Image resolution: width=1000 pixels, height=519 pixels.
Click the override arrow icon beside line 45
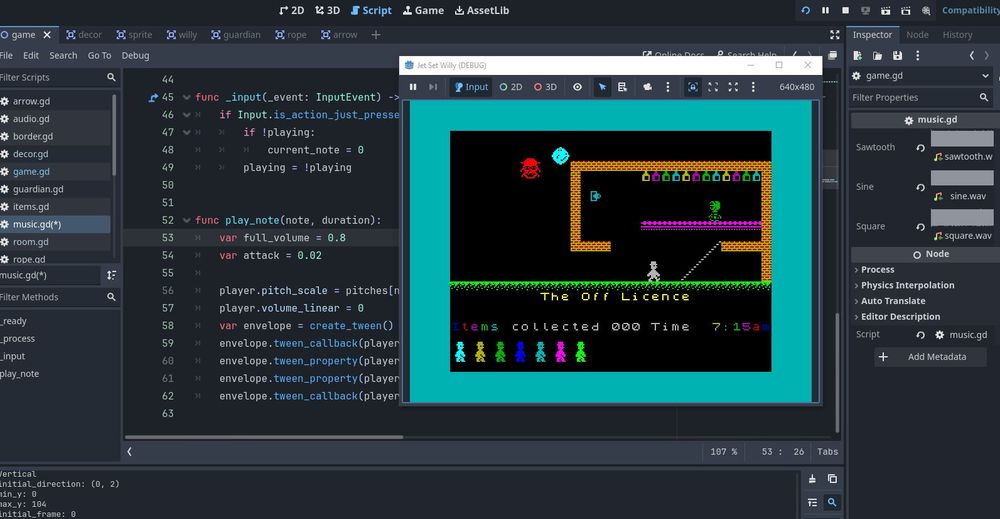tap(153, 97)
